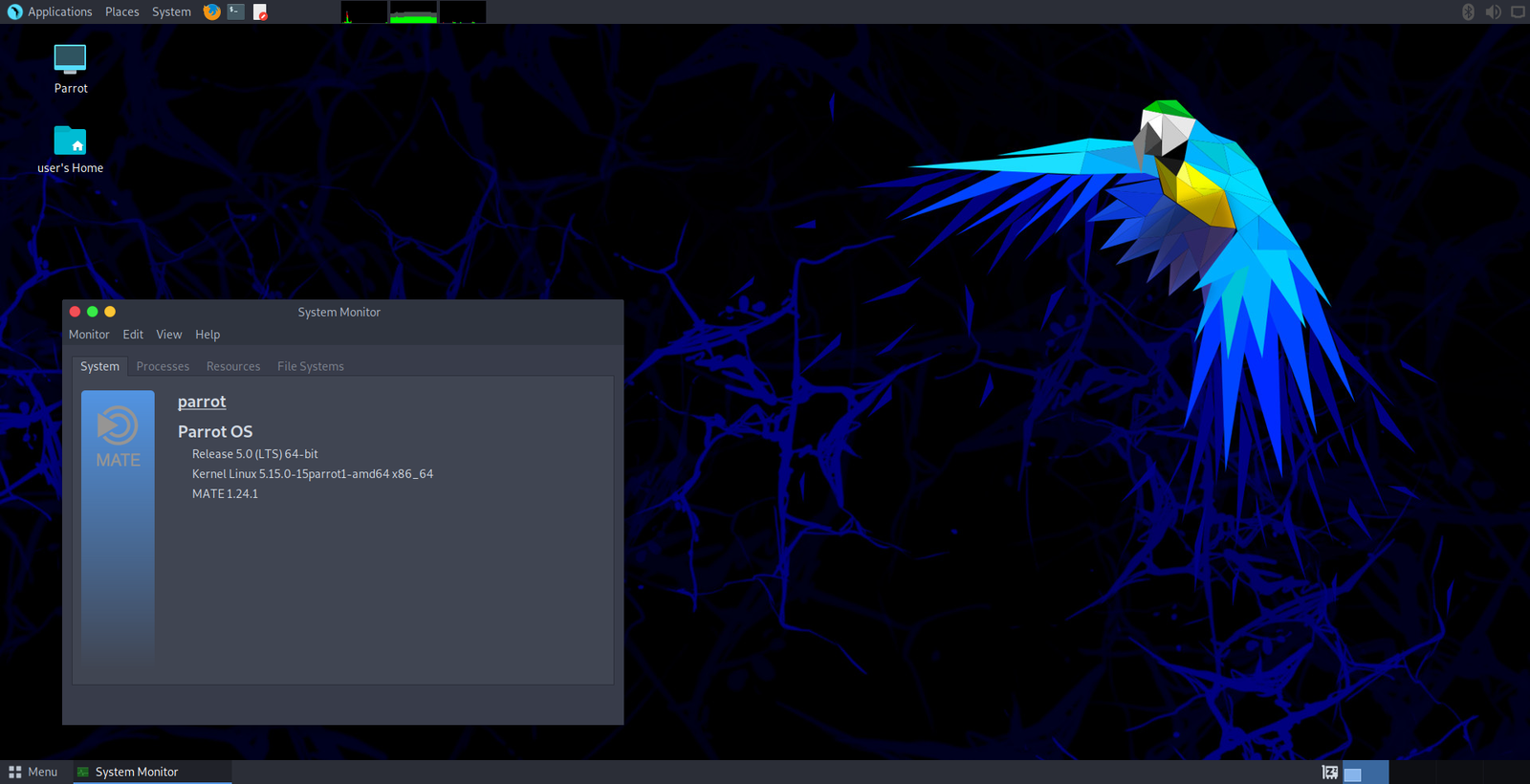Viewport: 1530px width, 784px height.
Task: Open the Applications menu
Action: coord(59,11)
